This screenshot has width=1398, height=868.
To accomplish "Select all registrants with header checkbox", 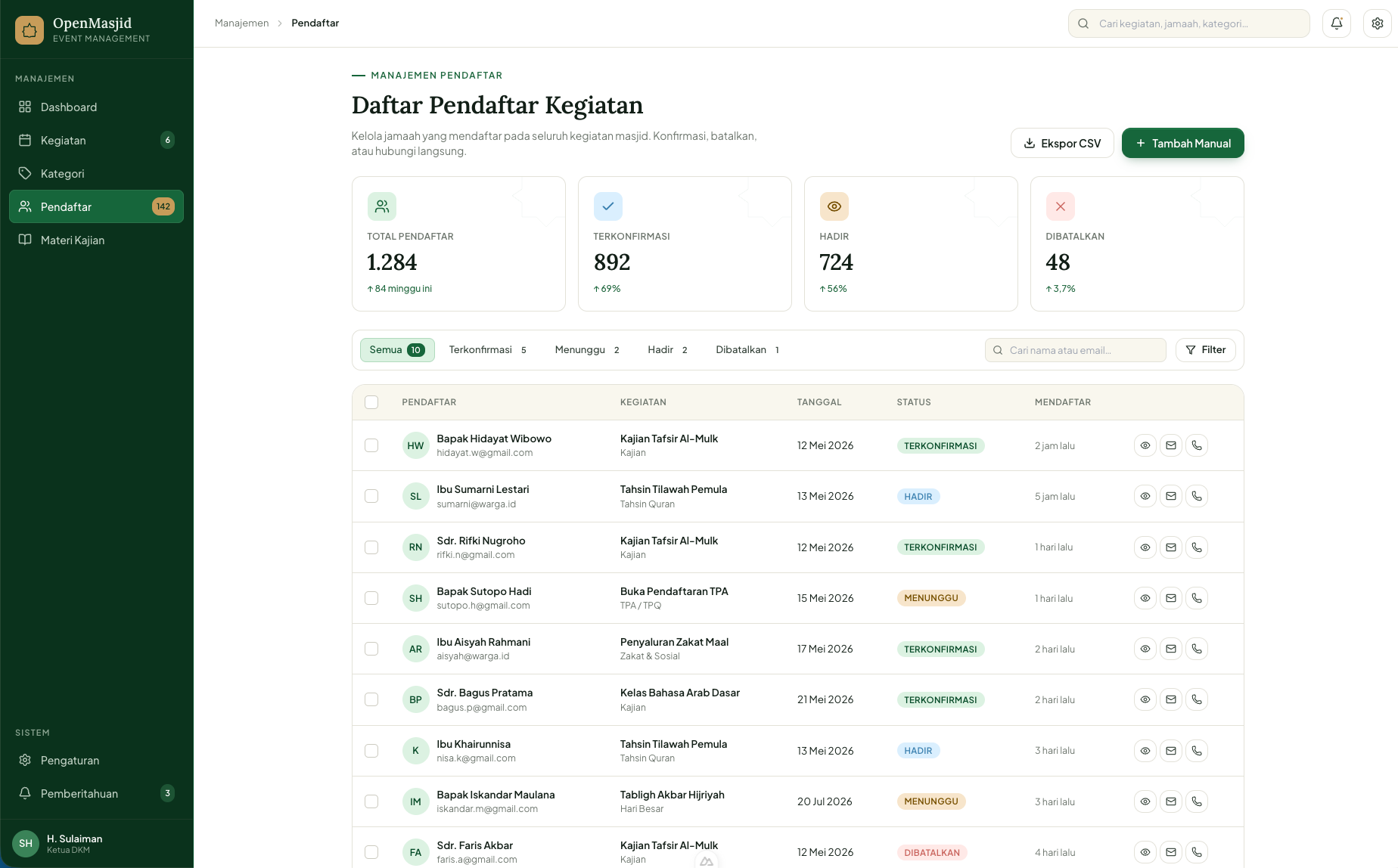I will 371,402.
